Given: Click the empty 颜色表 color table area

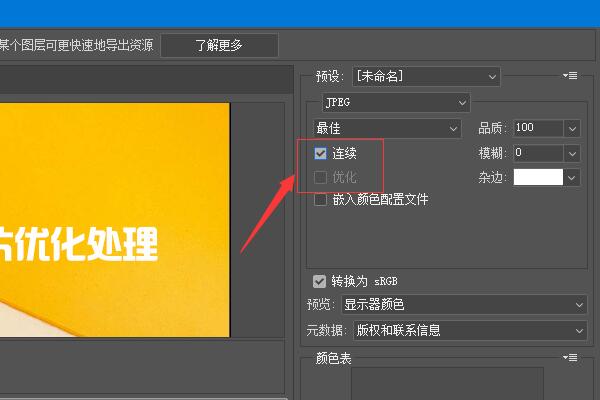Looking at the screenshot, I should tap(447, 384).
